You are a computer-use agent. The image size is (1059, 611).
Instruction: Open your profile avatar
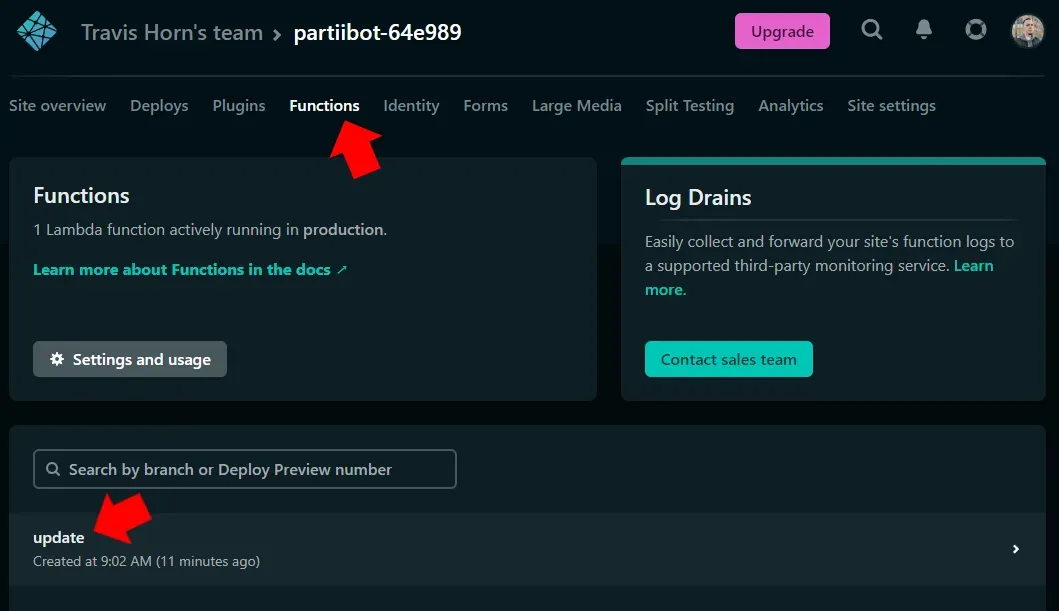[1024, 30]
